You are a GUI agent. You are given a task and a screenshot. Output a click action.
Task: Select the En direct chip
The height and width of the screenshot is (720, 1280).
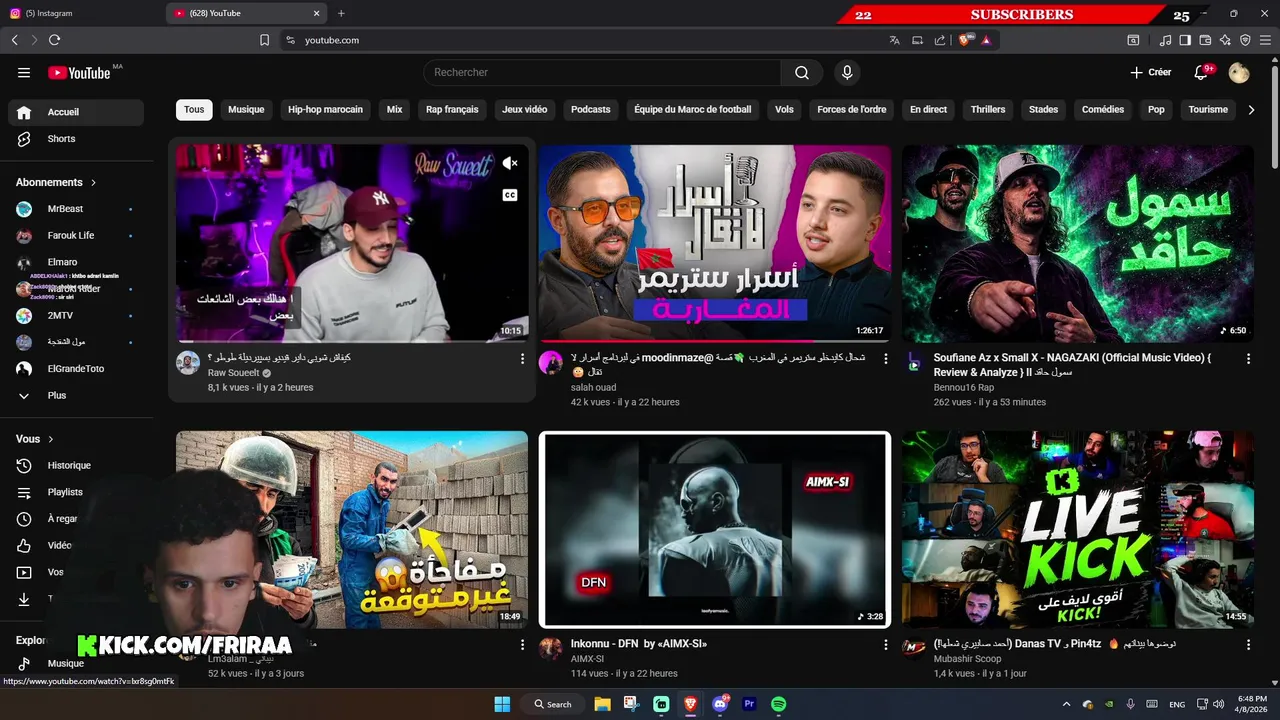928,110
